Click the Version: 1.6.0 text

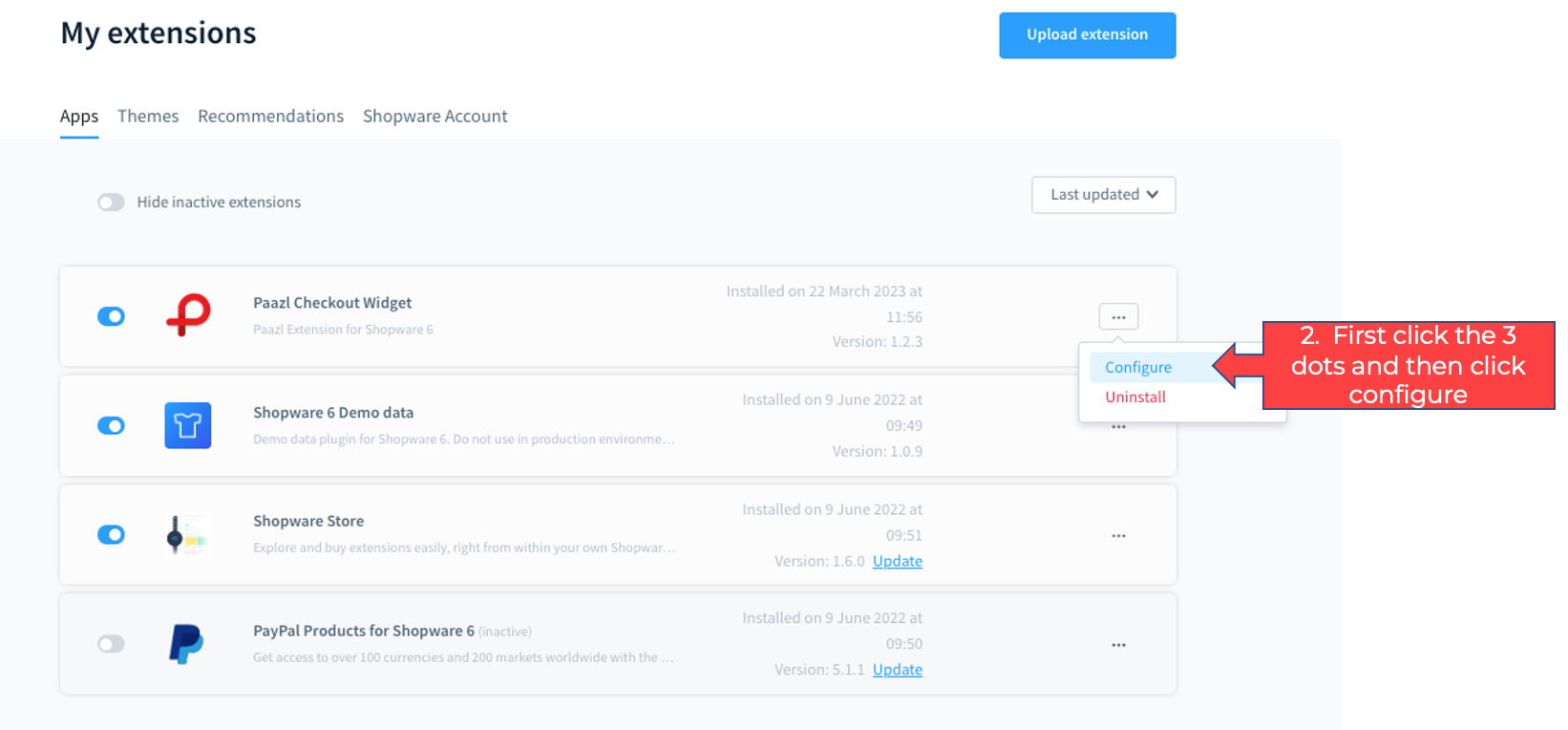[819, 561]
